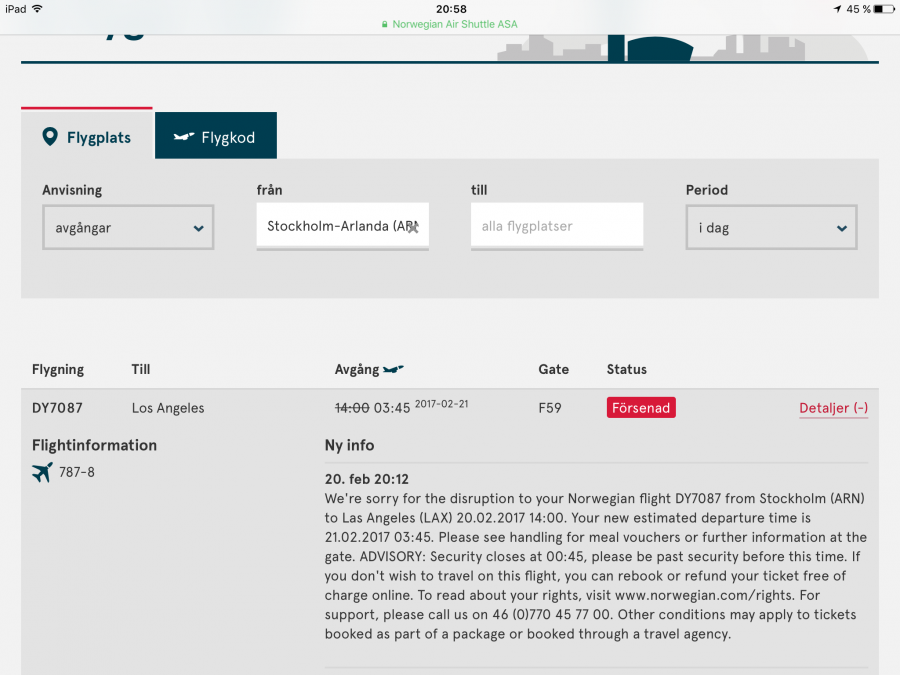
Task: Tap the green padlock security icon
Action: click(385, 24)
